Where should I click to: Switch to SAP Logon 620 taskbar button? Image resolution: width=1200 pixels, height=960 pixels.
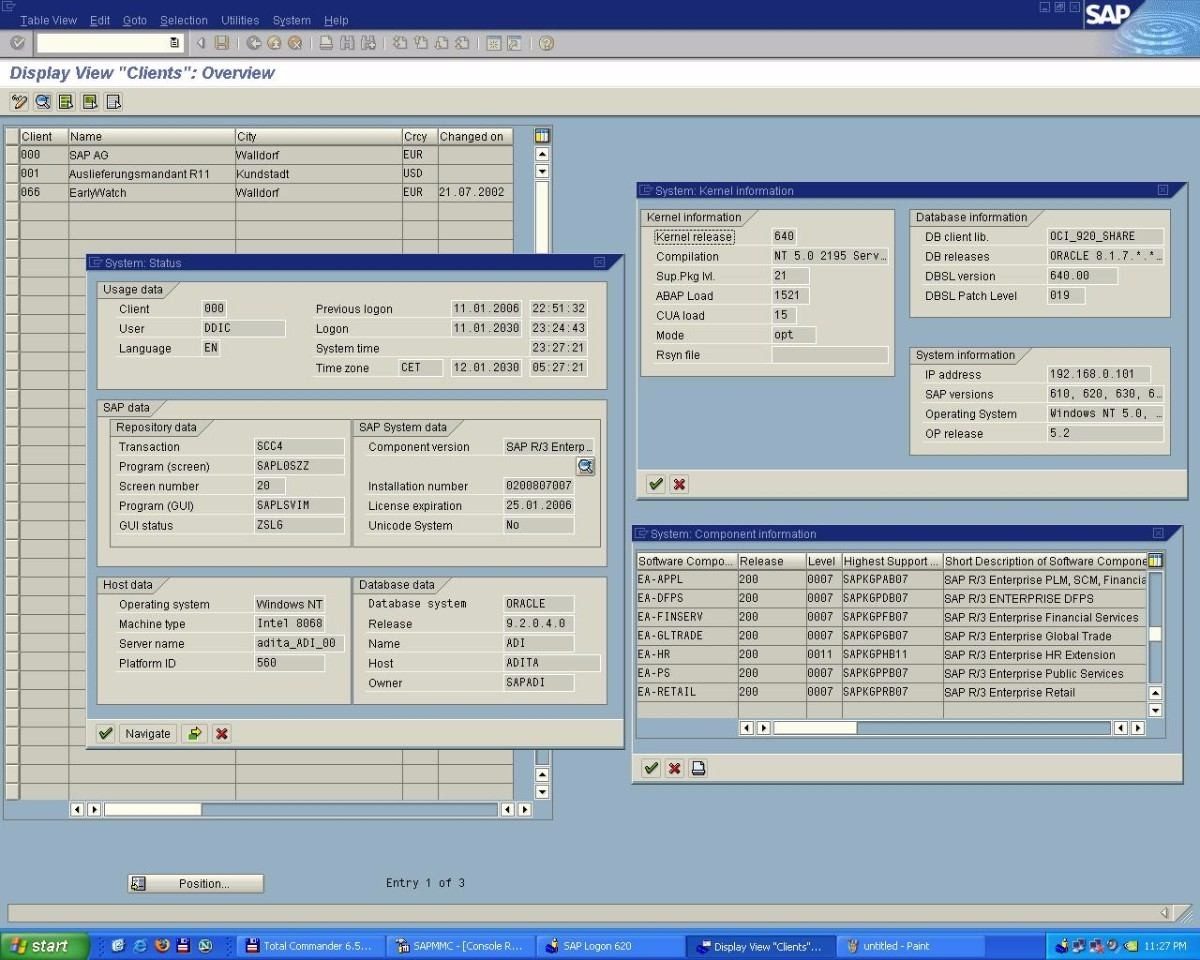point(609,945)
